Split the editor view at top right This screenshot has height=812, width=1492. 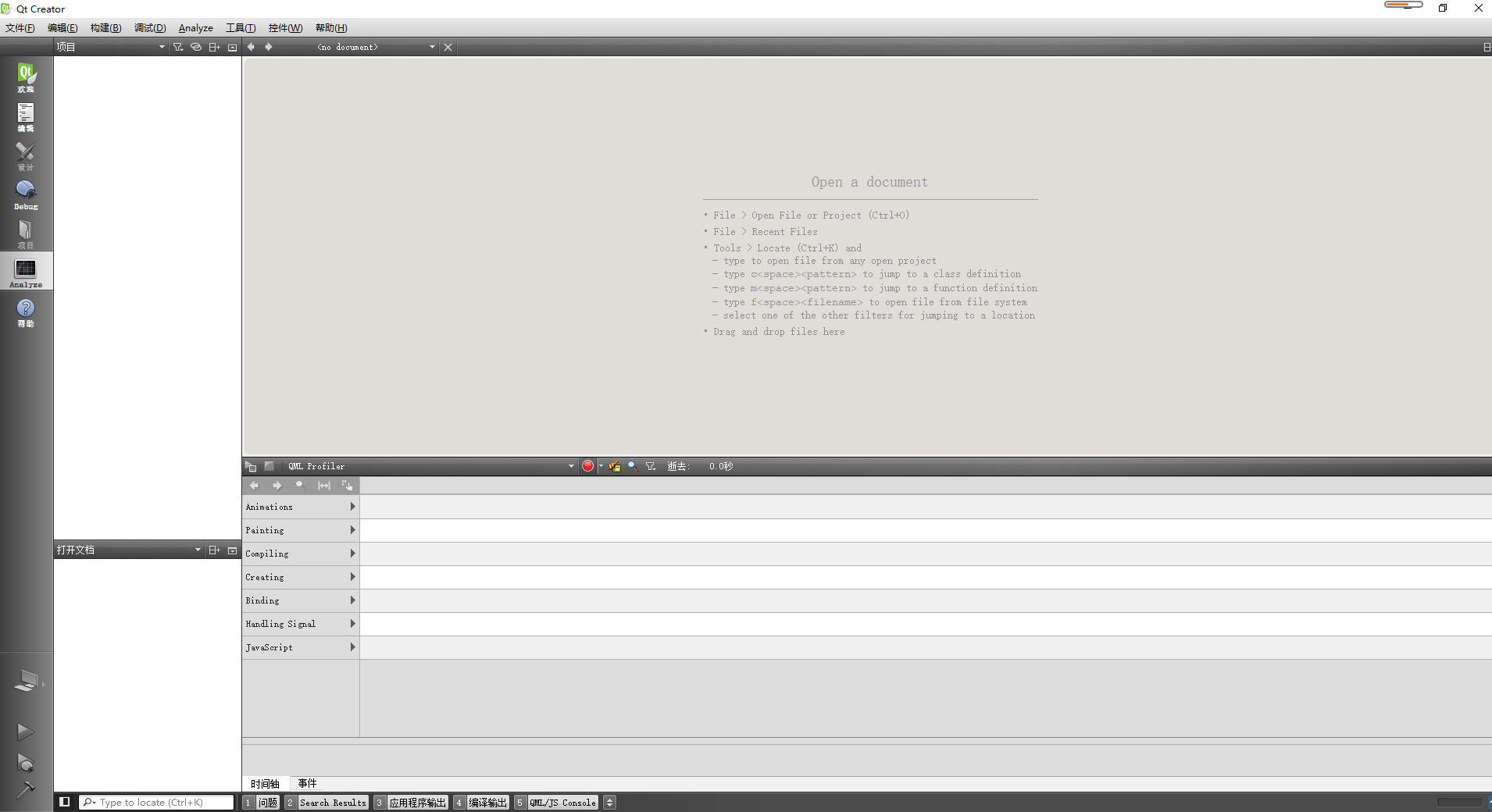(x=1487, y=47)
